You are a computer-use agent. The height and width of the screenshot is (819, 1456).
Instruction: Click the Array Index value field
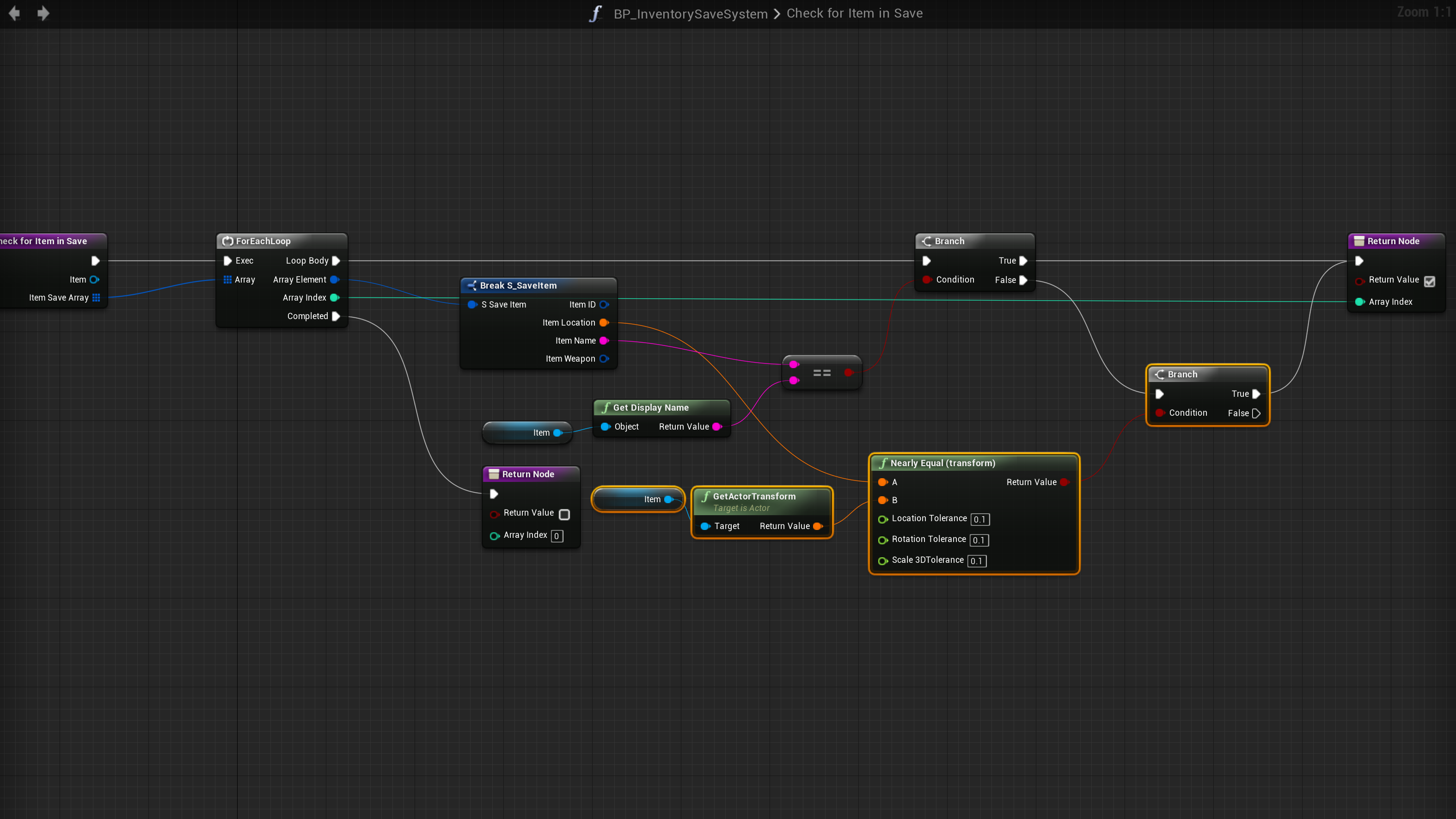point(557,536)
